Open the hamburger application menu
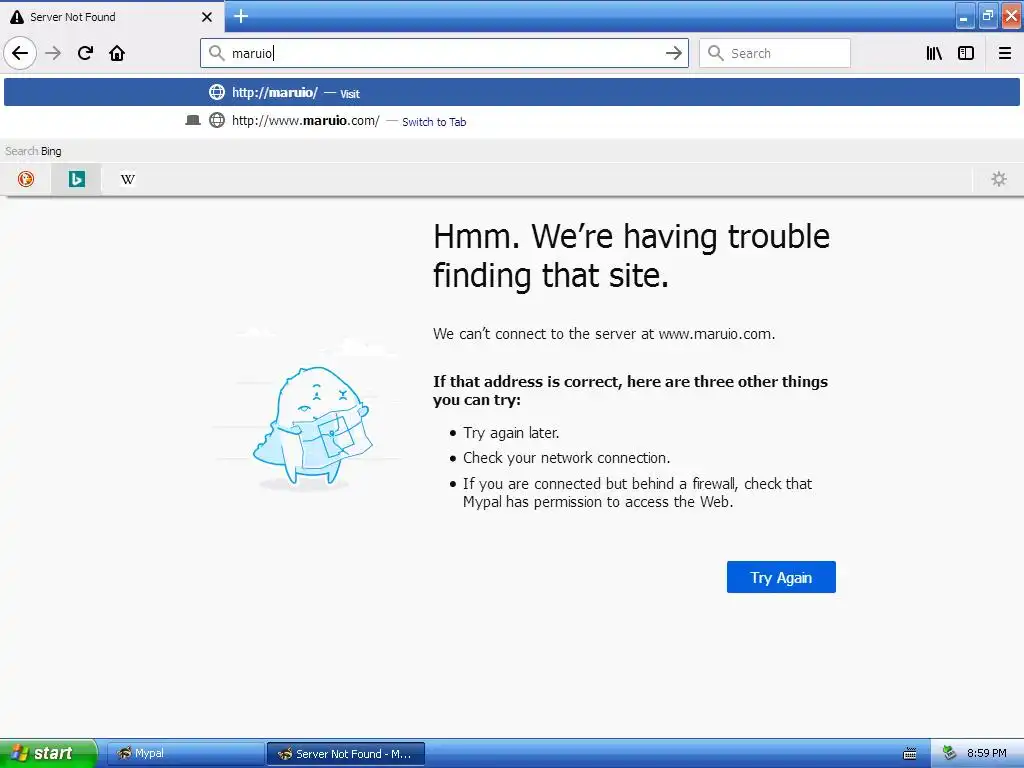Image resolution: width=1024 pixels, height=768 pixels. (x=1005, y=53)
